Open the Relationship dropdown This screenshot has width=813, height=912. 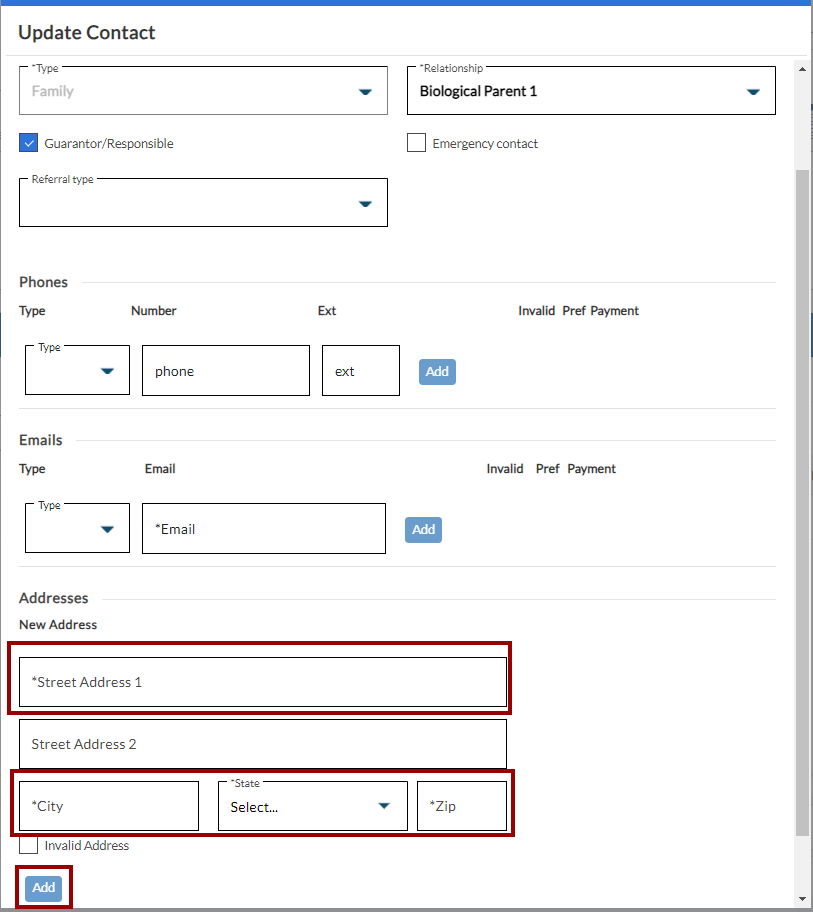click(x=590, y=91)
